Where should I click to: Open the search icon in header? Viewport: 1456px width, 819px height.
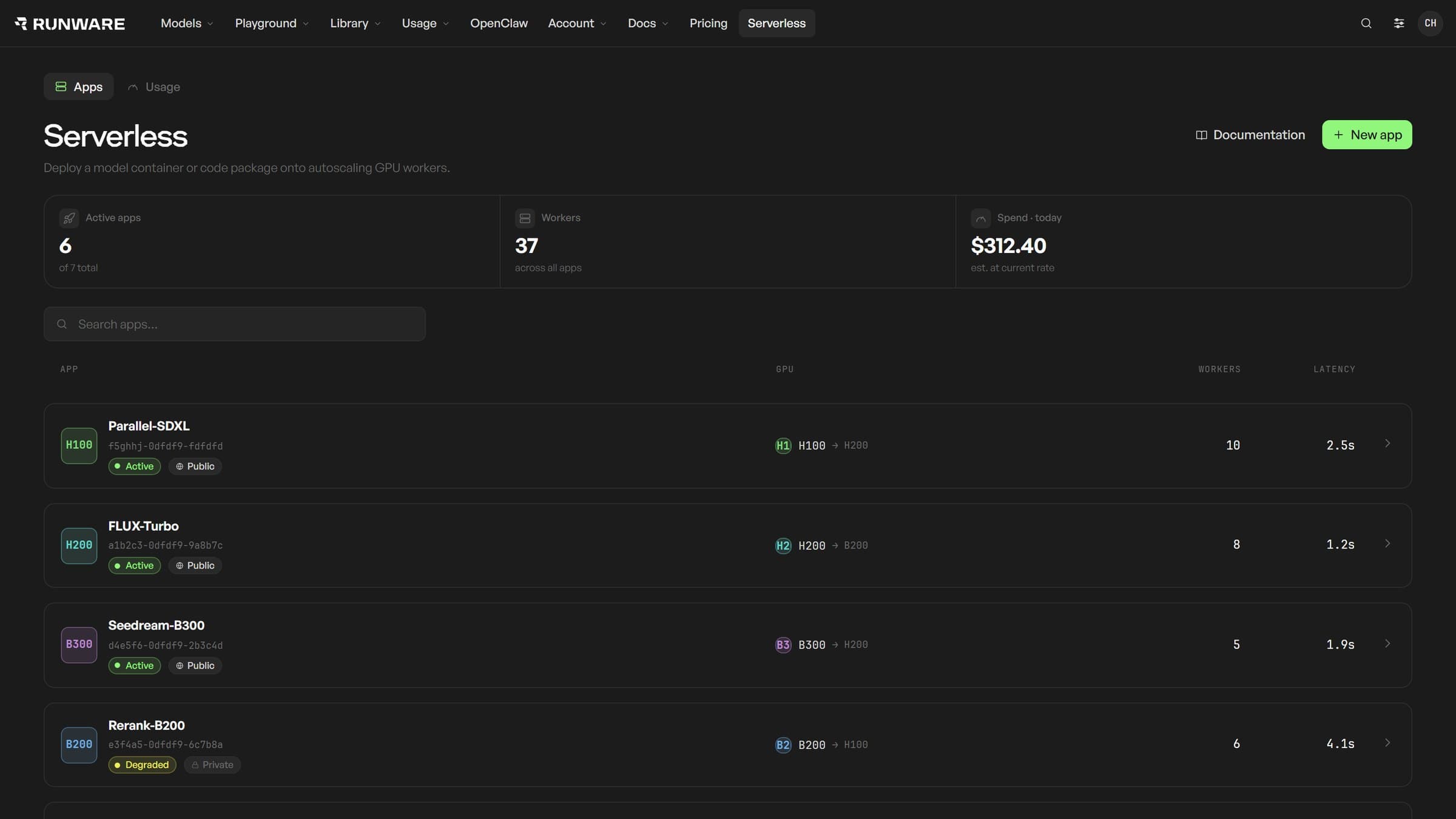[x=1366, y=23]
